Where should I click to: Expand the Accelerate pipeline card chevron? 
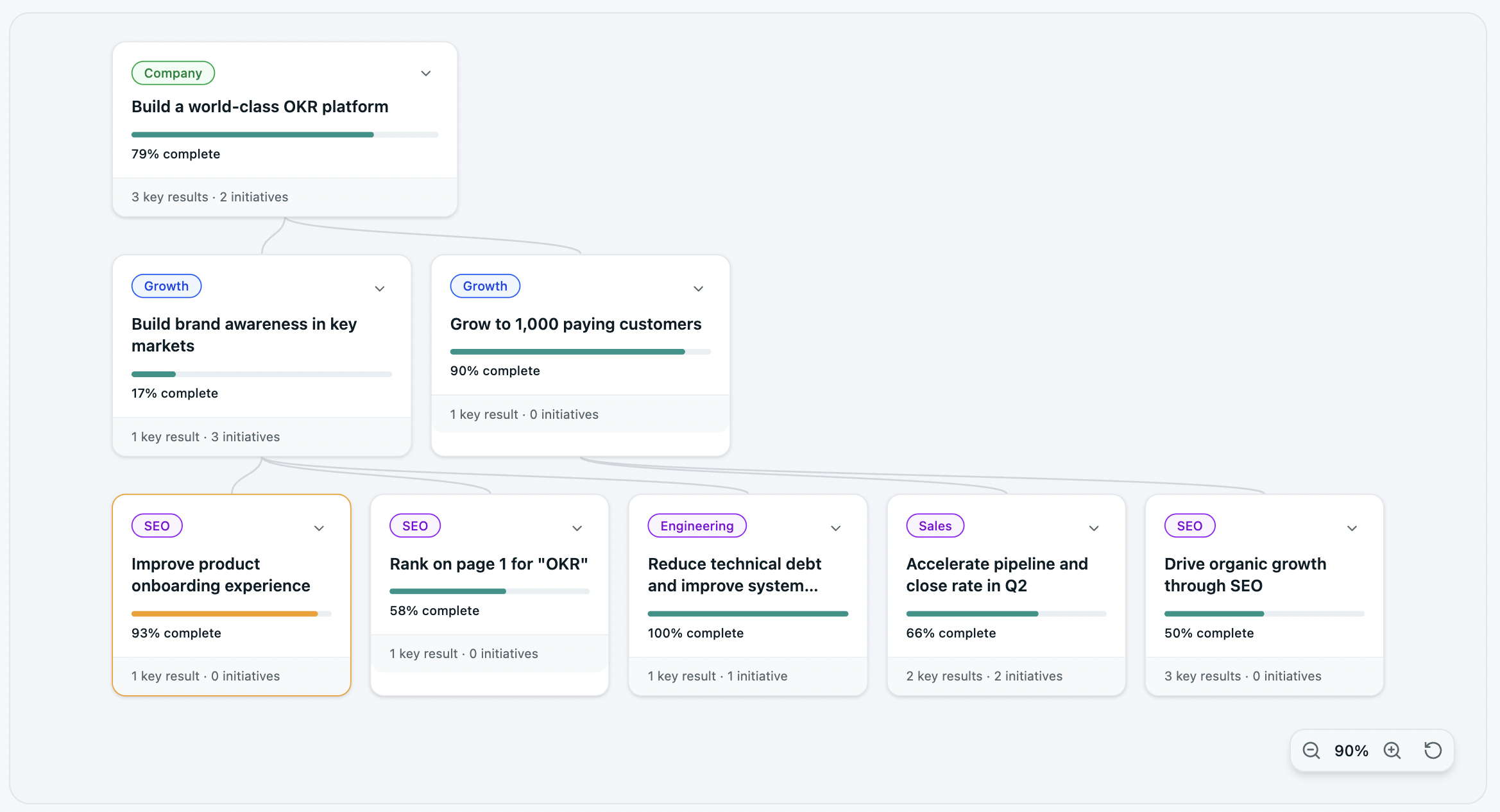click(1094, 528)
